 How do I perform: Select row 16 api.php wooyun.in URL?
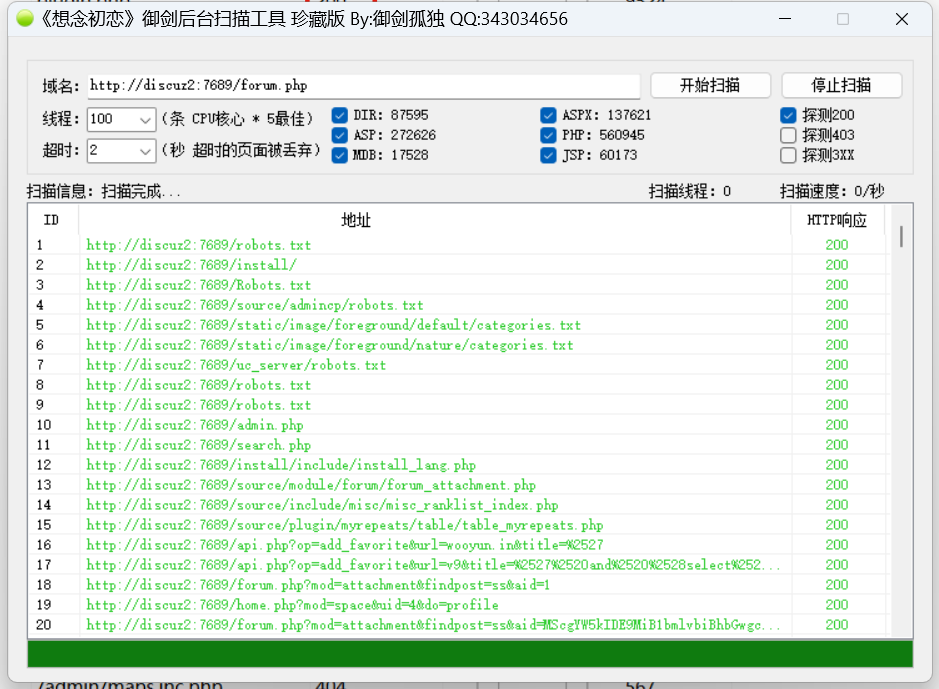click(345, 545)
